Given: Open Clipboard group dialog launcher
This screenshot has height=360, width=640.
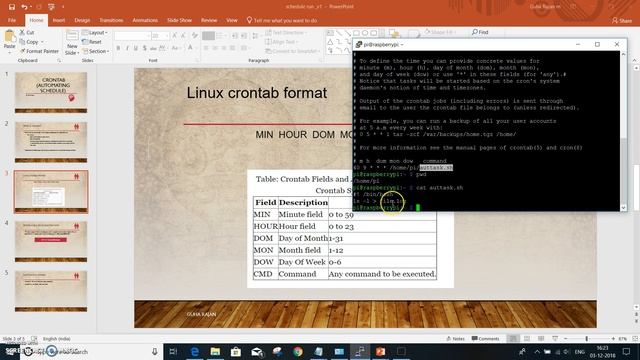Looking at the screenshot, I should pyautogui.click(x=59, y=60).
